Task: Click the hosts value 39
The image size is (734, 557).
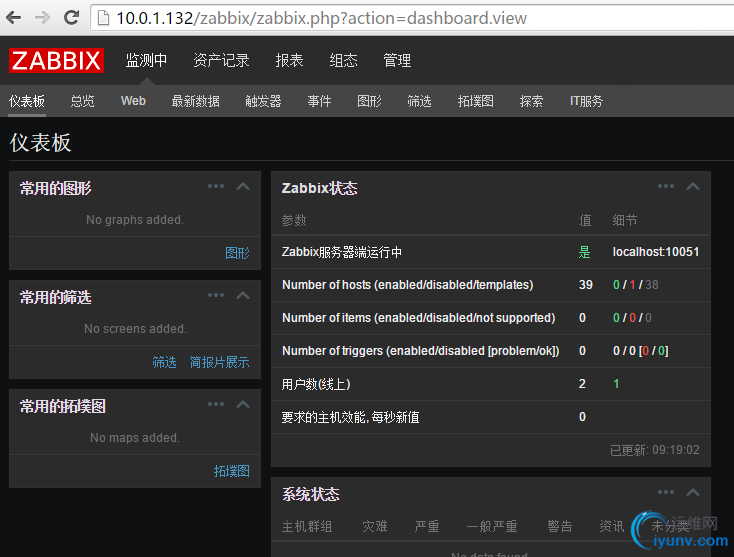Action: coord(586,285)
